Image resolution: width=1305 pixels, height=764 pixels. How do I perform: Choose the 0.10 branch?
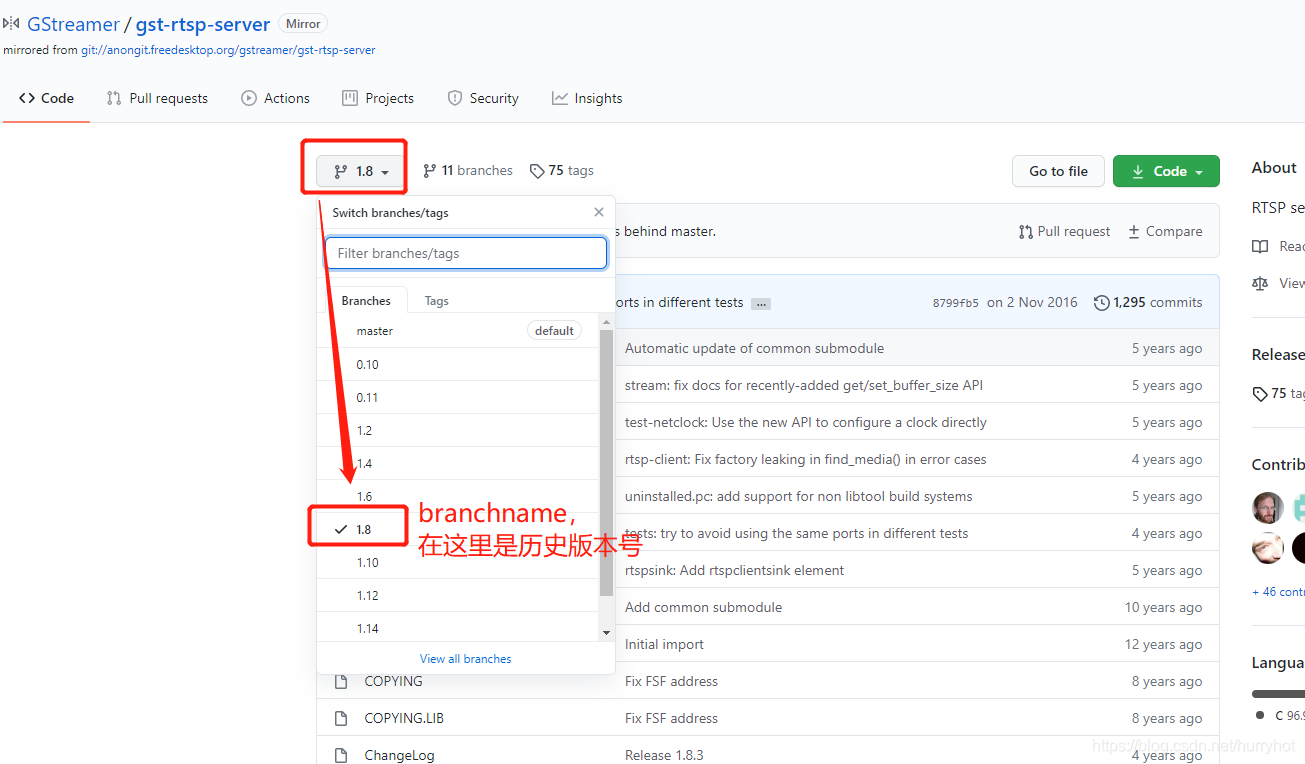[458, 364]
